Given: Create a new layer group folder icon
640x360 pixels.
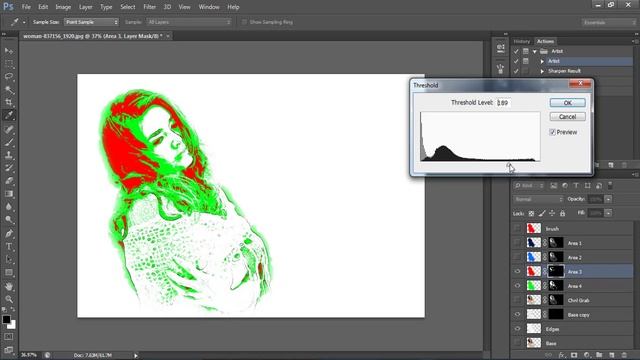Looking at the screenshot, I should [x=599, y=356].
